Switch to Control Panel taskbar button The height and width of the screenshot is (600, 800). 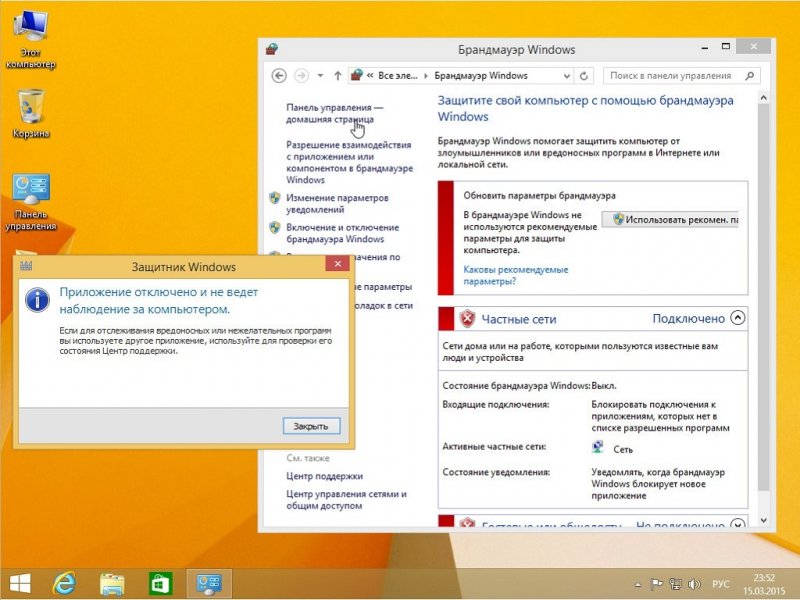(x=209, y=584)
